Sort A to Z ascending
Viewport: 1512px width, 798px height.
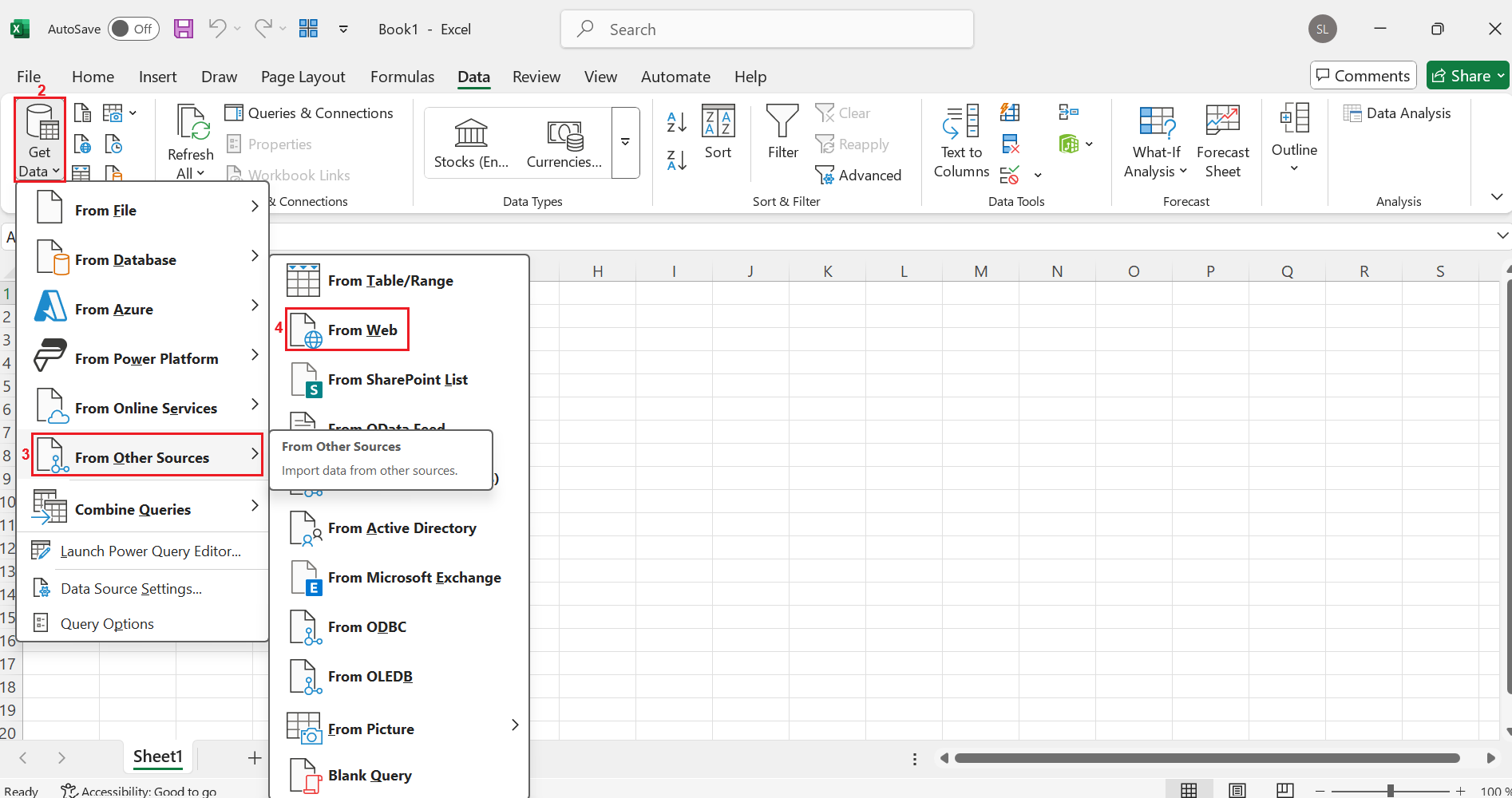676,122
